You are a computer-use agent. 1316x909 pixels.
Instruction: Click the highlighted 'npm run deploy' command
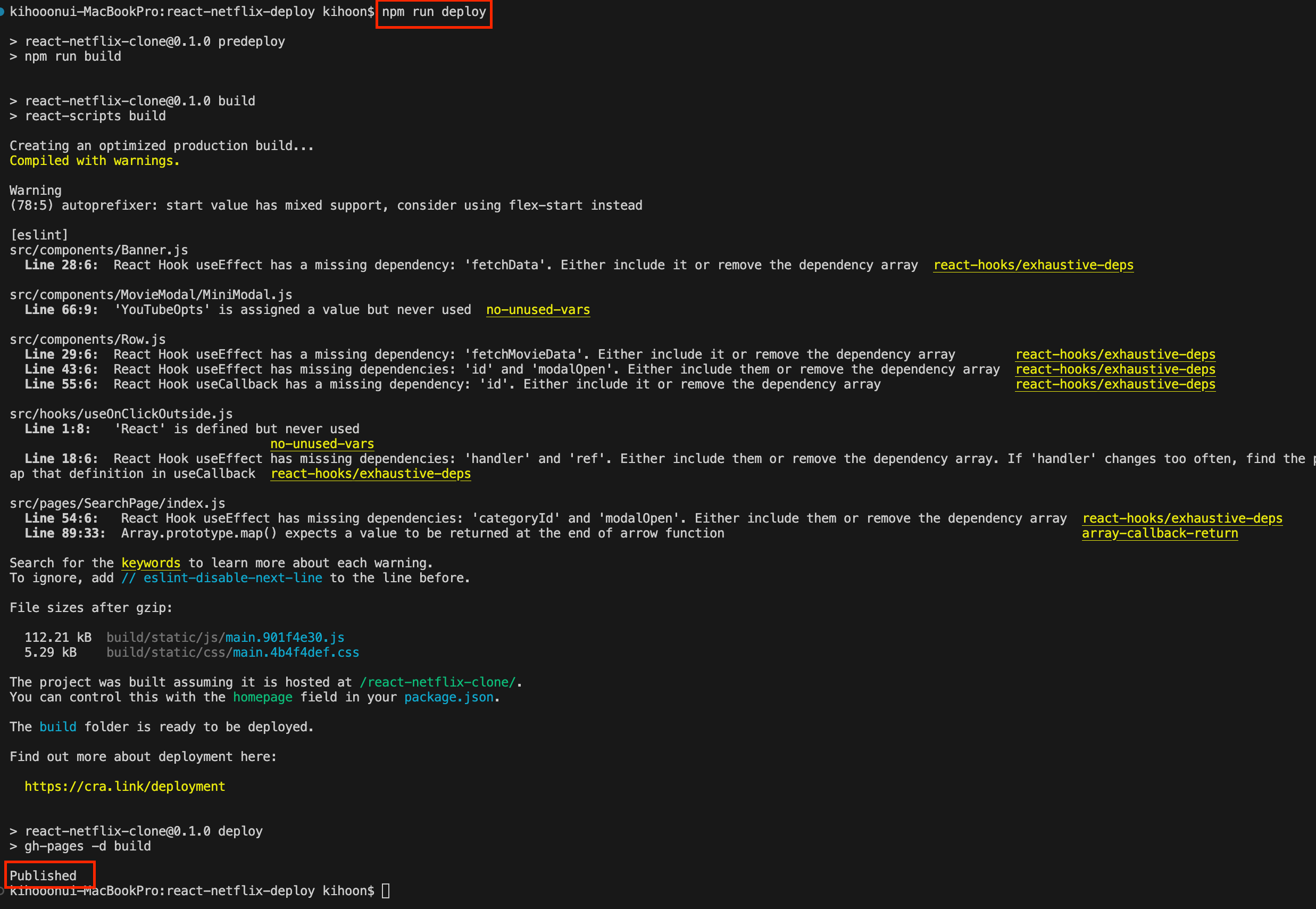coord(434,12)
